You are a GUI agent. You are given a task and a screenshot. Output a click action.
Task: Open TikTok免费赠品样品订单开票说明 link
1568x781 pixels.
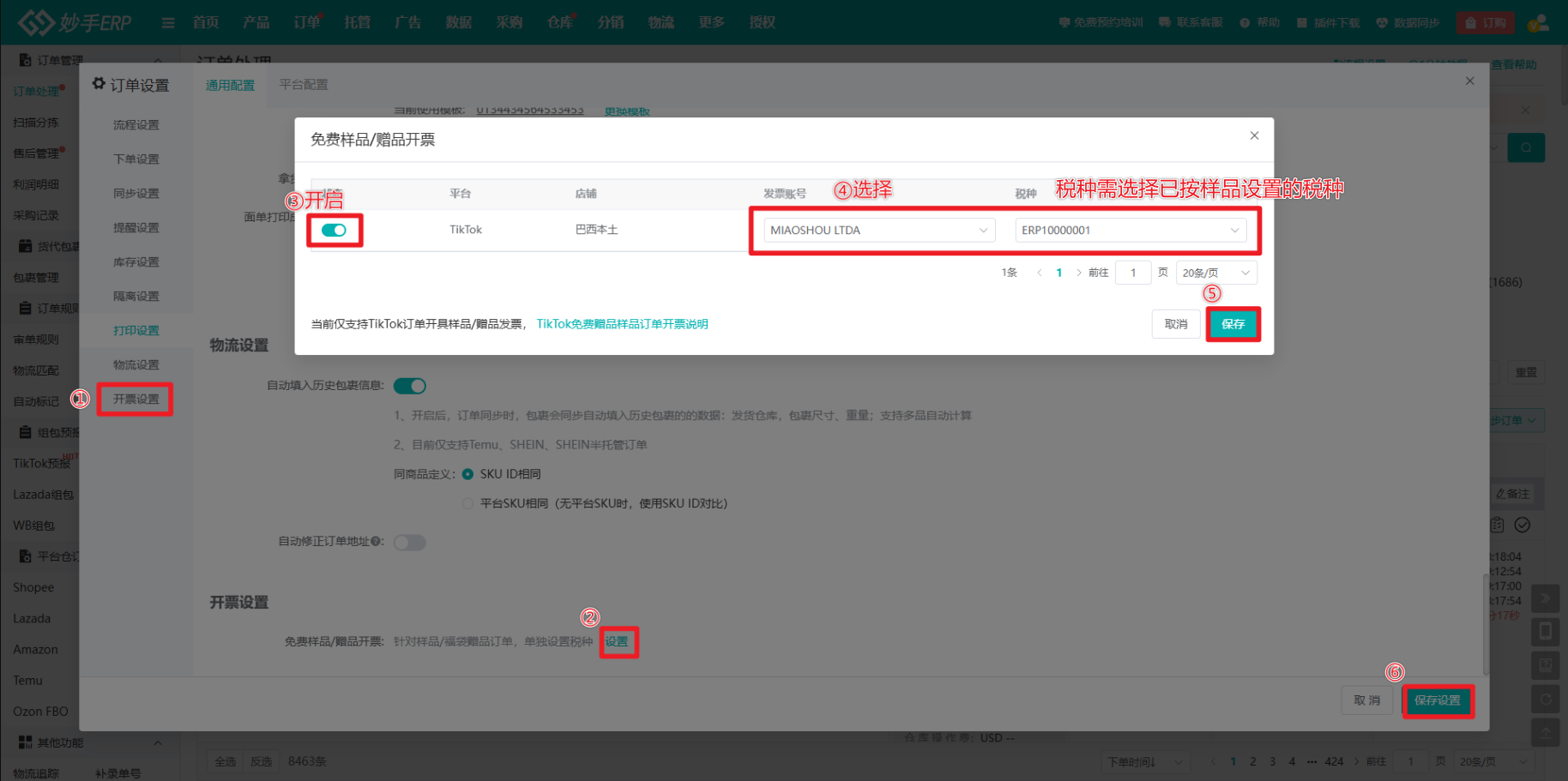click(623, 324)
